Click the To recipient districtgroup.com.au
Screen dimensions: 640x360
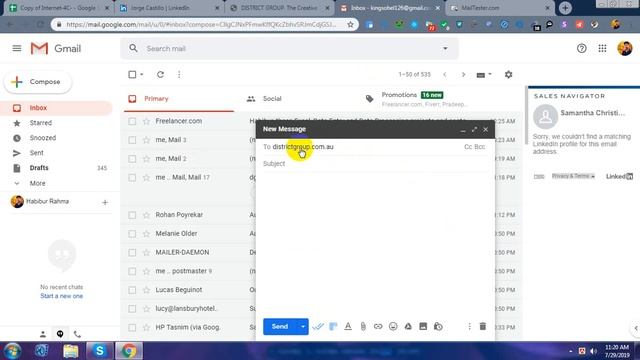(303, 147)
